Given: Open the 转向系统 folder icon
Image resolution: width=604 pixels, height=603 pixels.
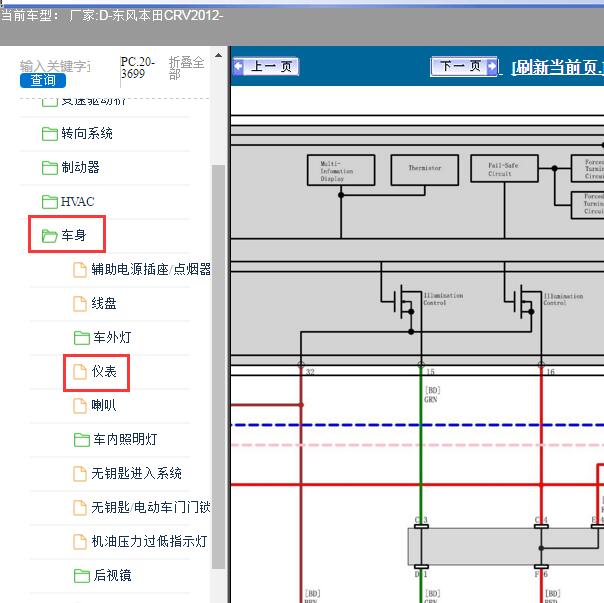Looking at the screenshot, I should coord(50,134).
